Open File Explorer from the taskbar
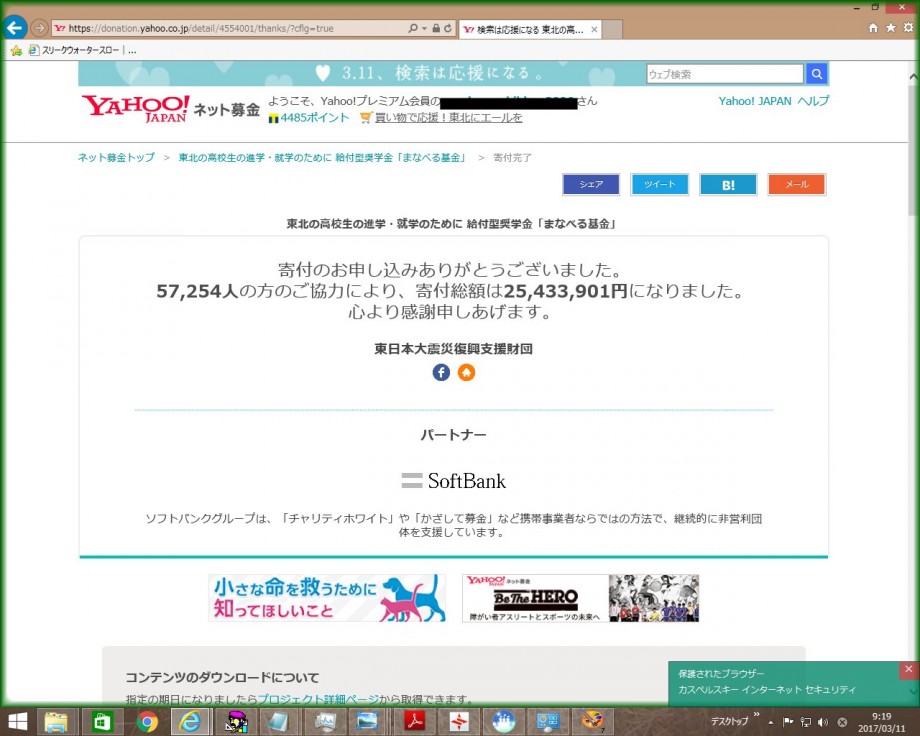 (x=56, y=721)
